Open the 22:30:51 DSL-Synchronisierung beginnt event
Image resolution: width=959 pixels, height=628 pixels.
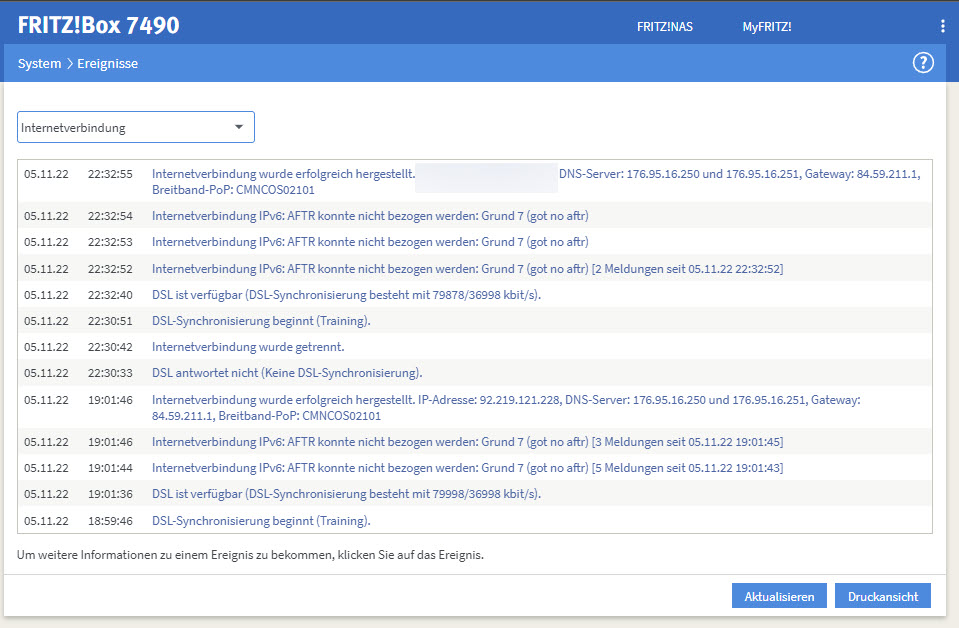pyautogui.click(x=475, y=321)
